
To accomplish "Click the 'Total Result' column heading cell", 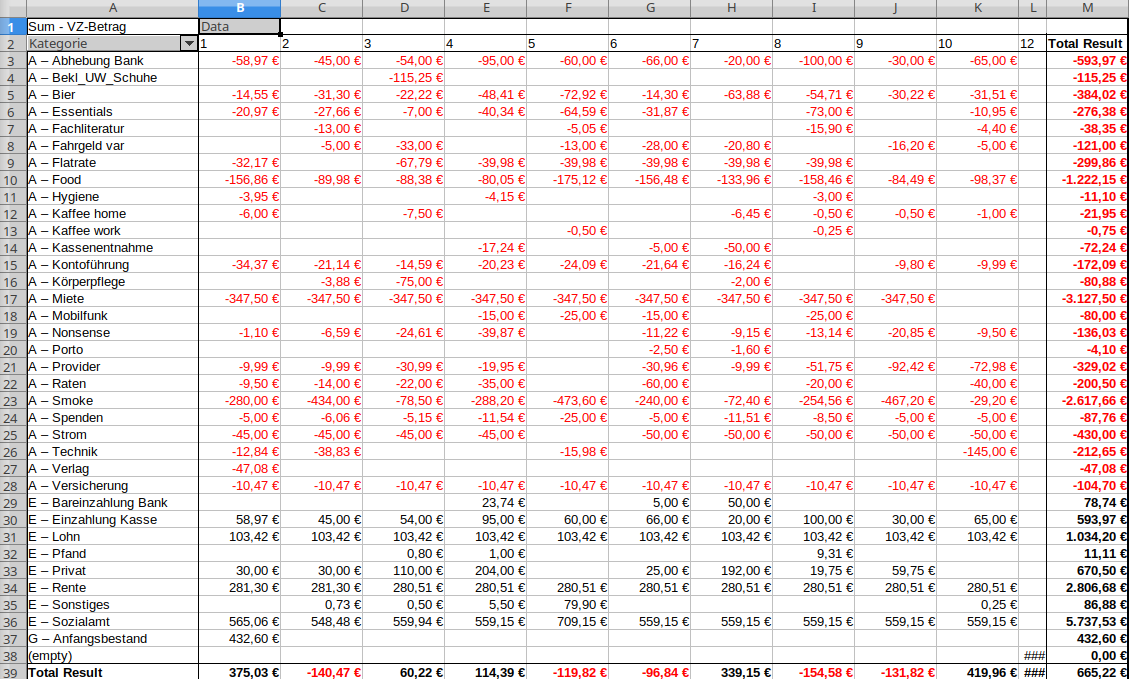I will pos(1086,44).
